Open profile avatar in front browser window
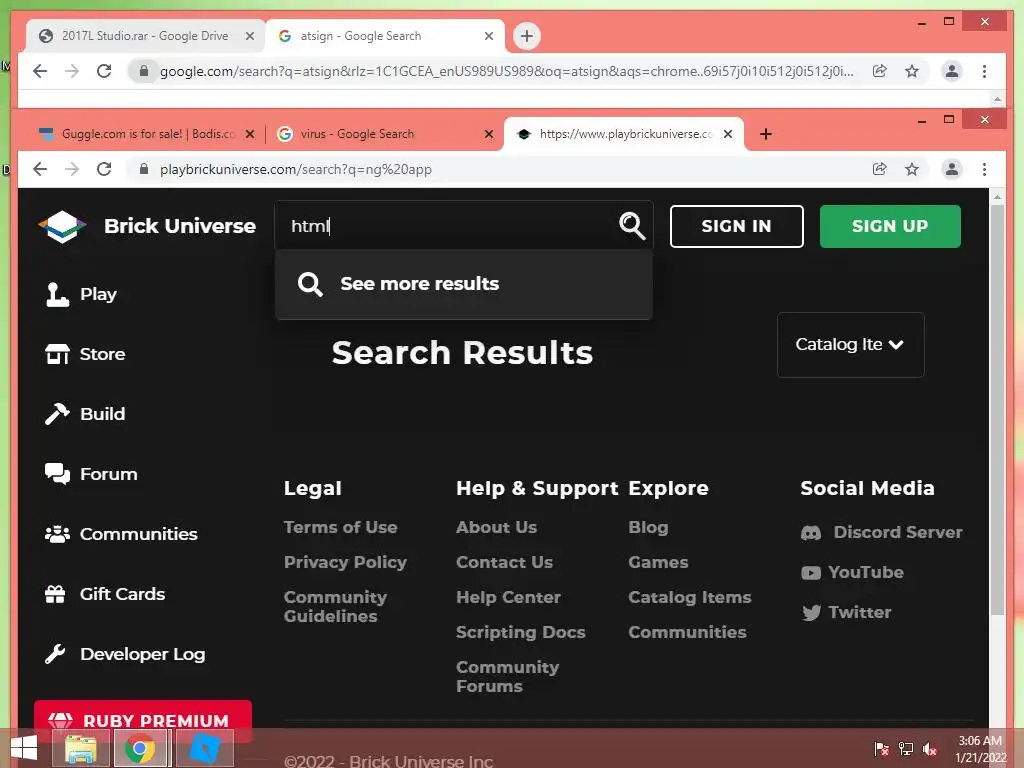Screen dimensions: 1024x768 [x=952, y=169]
